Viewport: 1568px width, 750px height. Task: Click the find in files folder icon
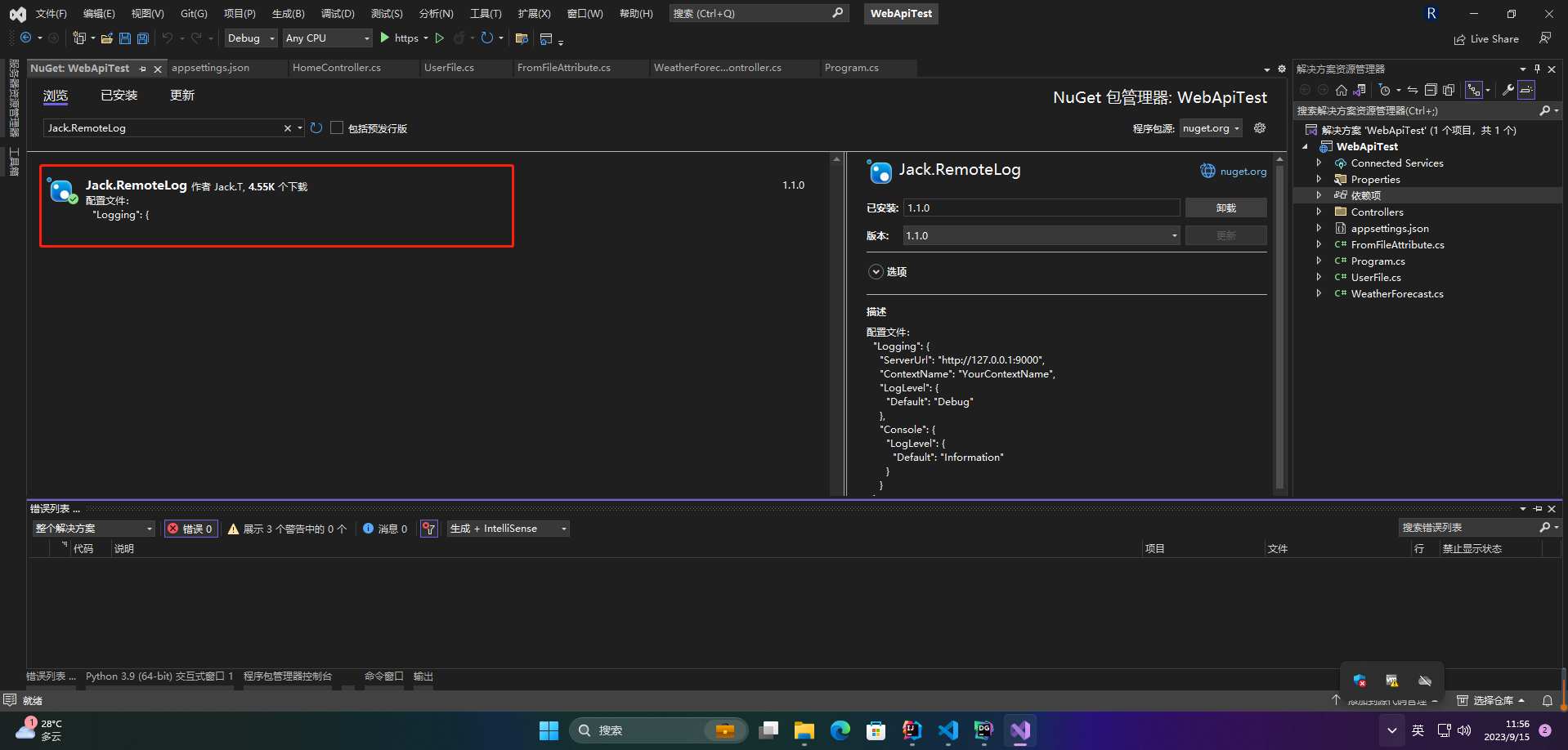[522, 38]
